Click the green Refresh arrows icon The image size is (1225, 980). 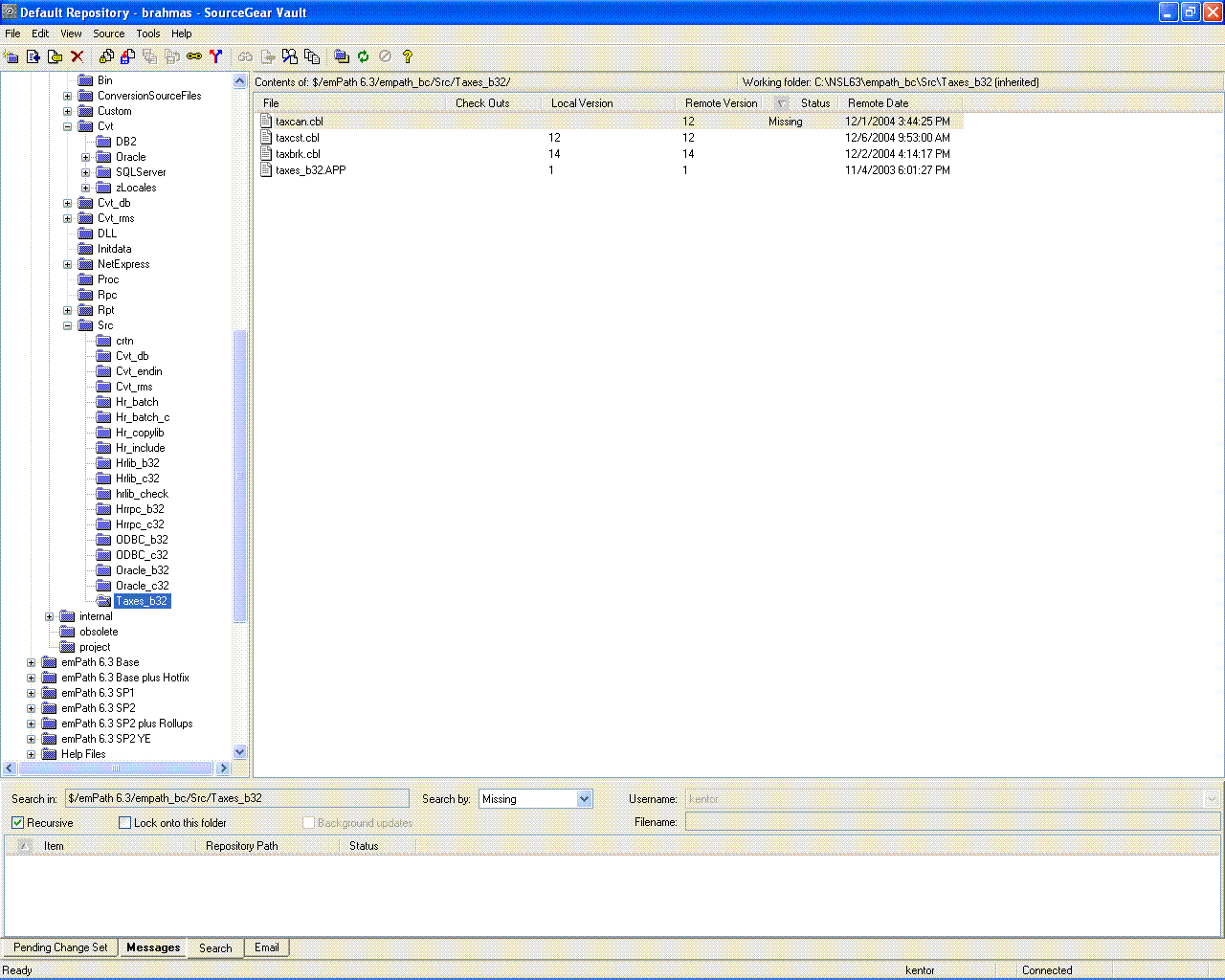pyautogui.click(x=364, y=56)
